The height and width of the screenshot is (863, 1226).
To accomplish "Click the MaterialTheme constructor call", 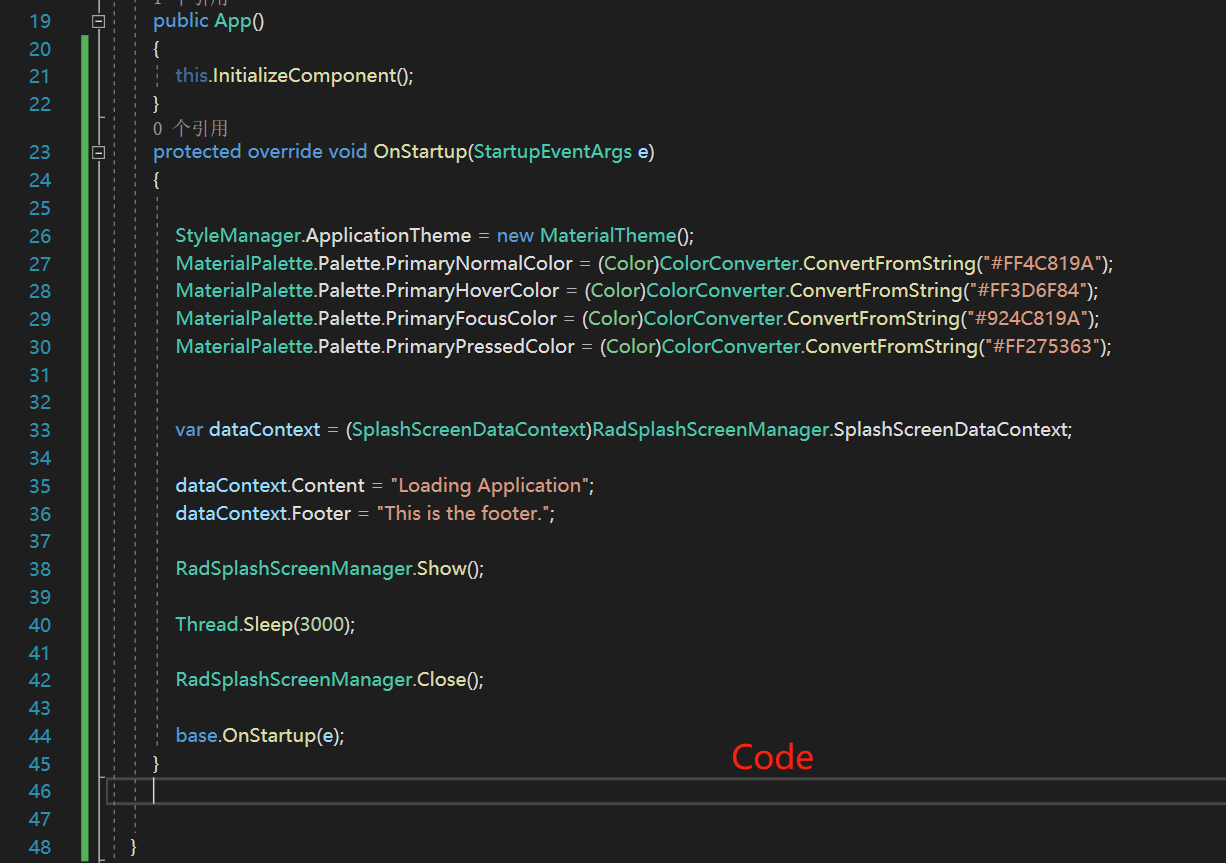I will tap(608, 236).
